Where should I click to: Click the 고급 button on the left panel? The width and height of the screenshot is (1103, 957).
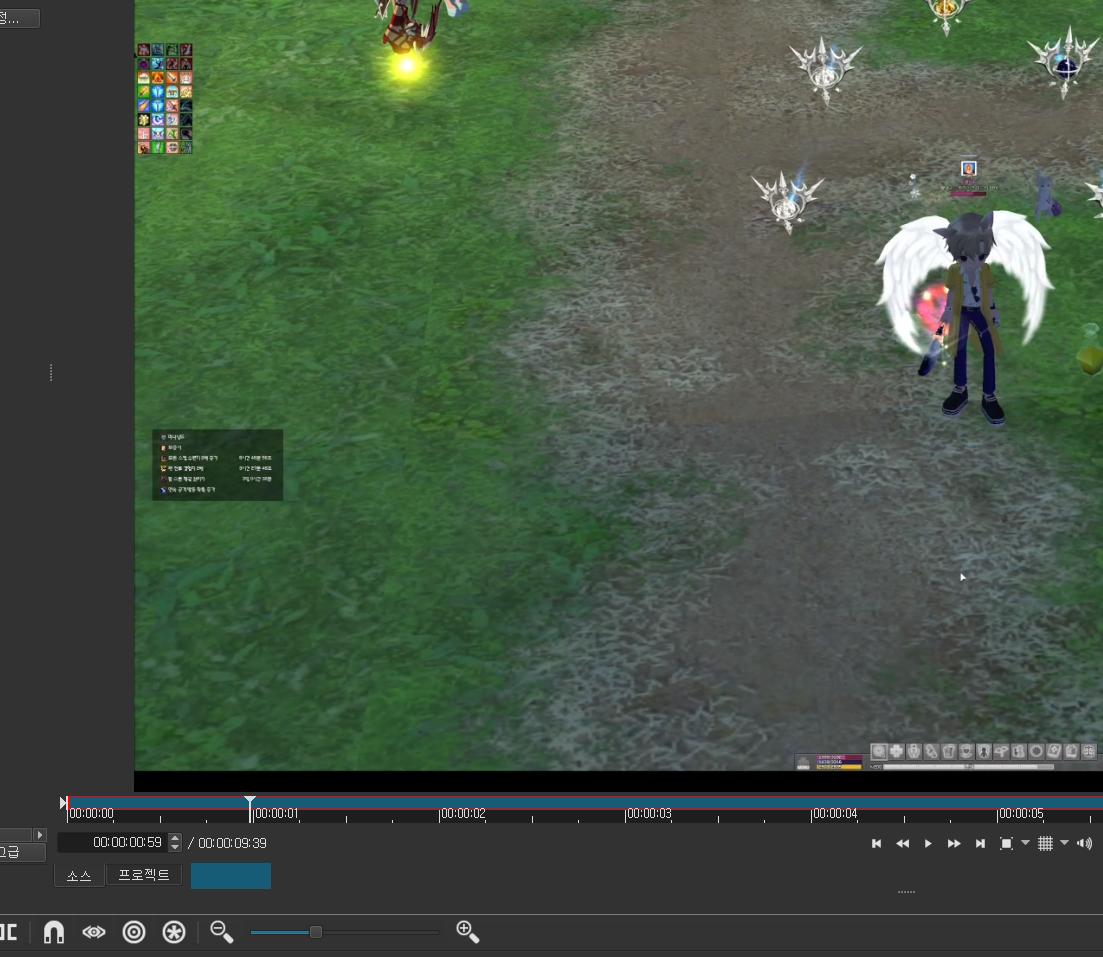21,852
